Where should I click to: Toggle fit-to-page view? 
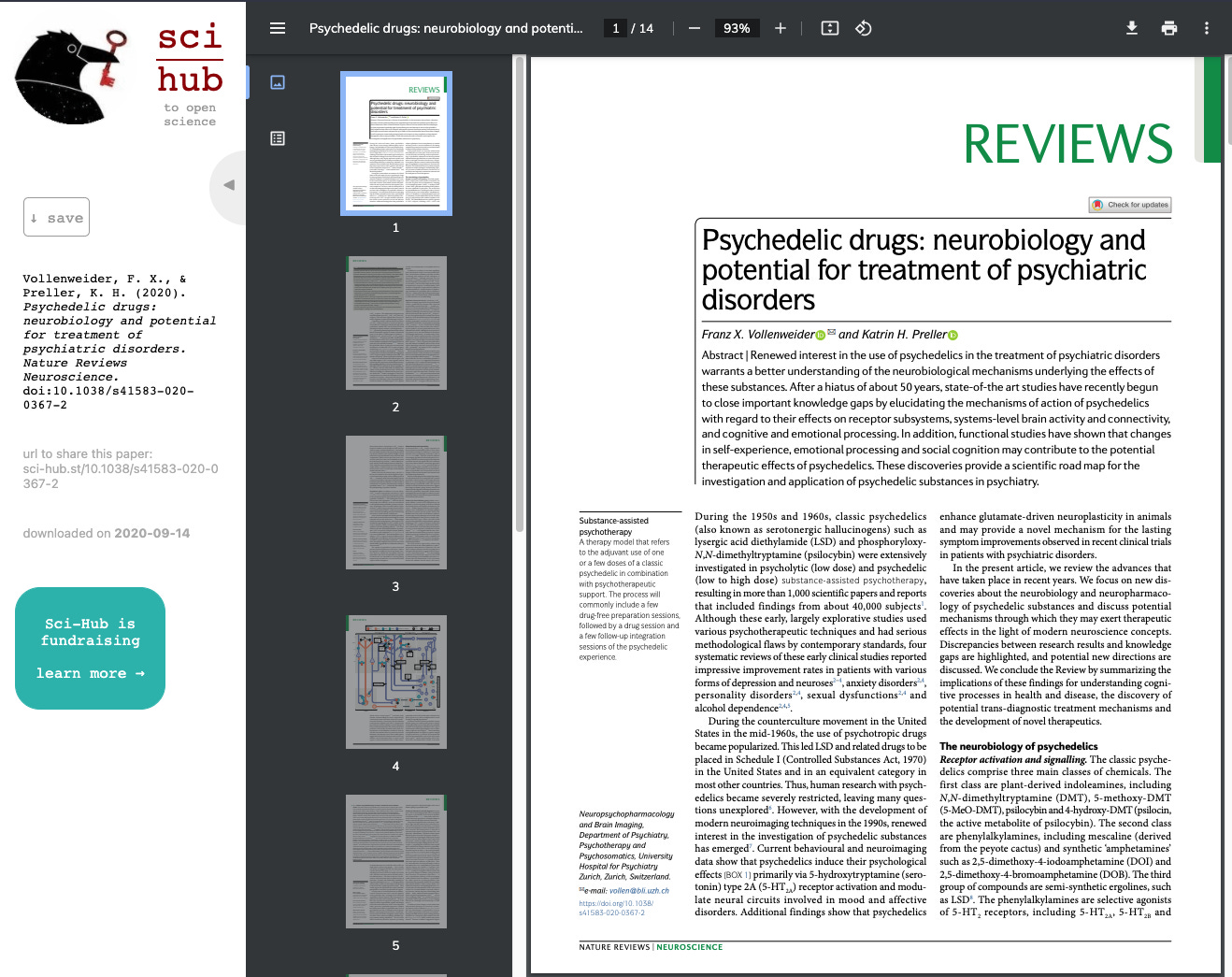pos(829,28)
